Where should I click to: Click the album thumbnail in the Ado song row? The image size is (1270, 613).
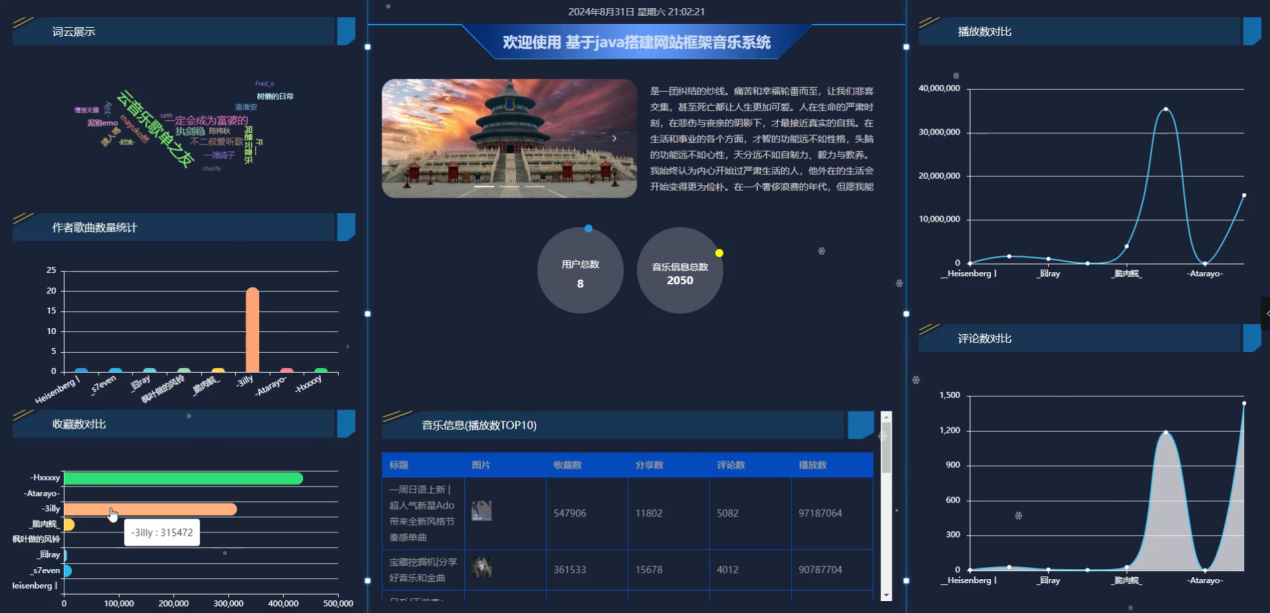(x=481, y=510)
